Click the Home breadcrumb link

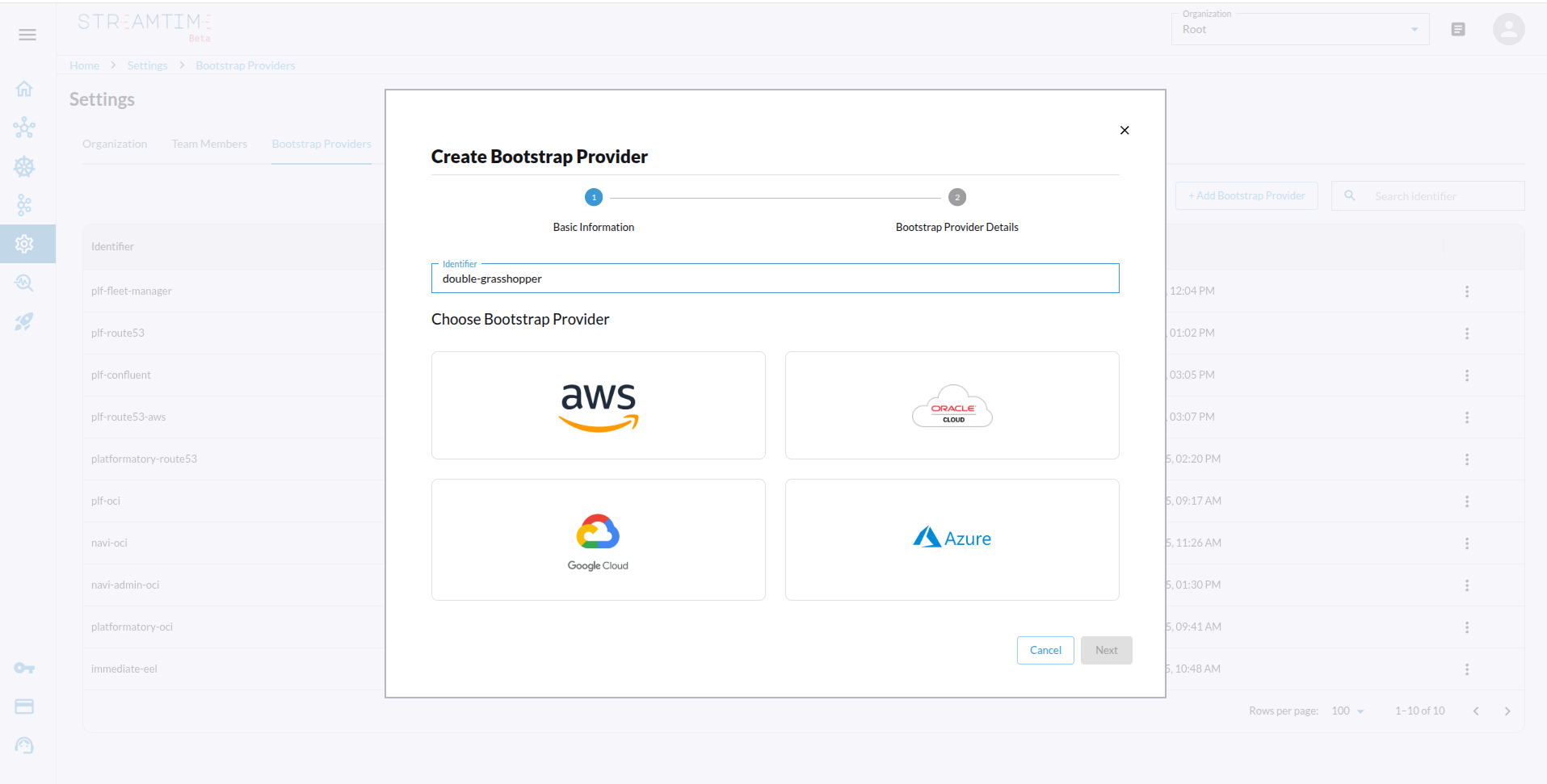tap(85, 65)
